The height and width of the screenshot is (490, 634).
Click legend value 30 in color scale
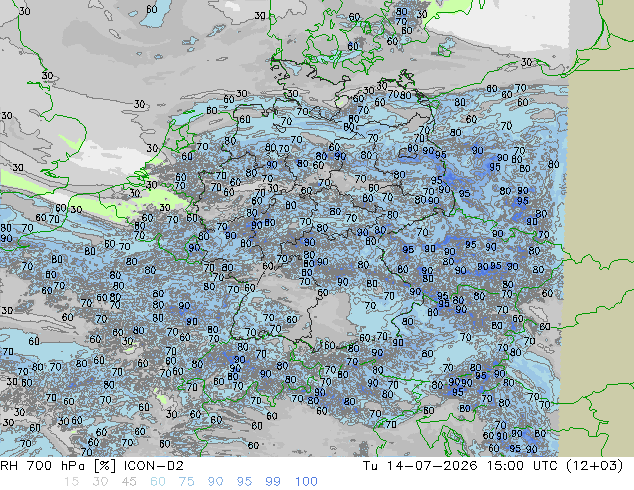pos(100,482)
